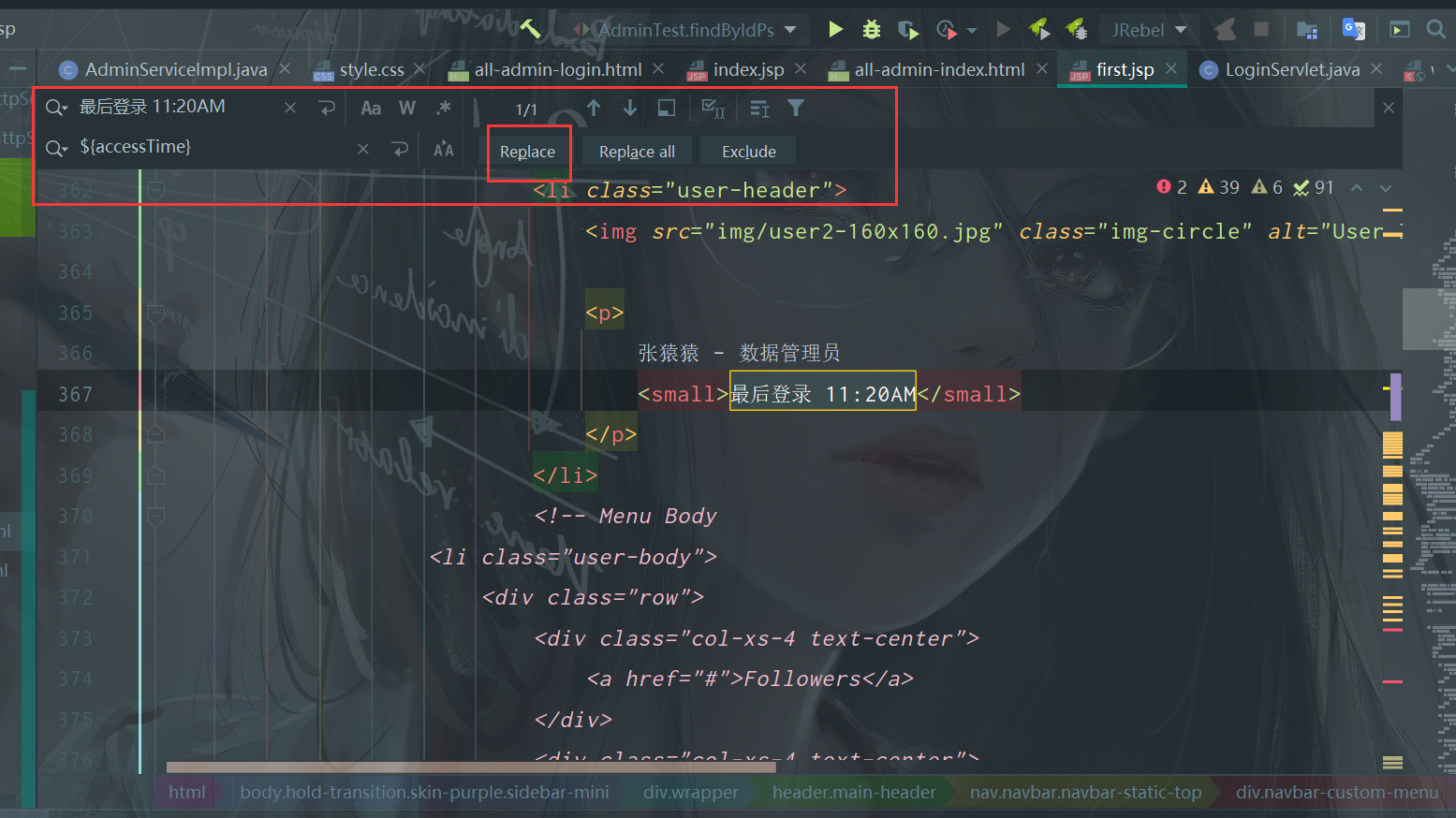
Task: Switch to index.jsp tab
Action: tap(747, 69)
